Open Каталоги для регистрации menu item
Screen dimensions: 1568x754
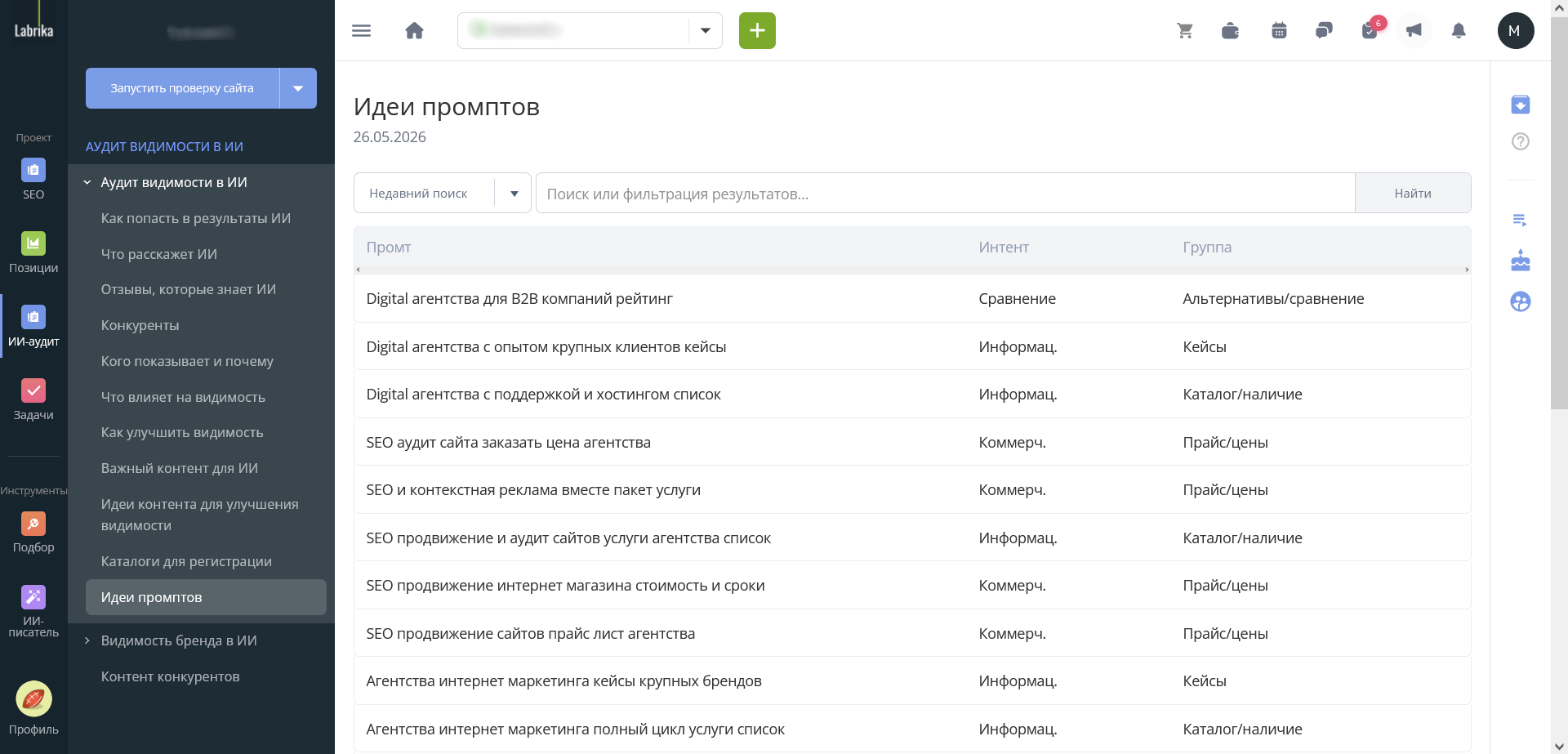coord(186,561)
